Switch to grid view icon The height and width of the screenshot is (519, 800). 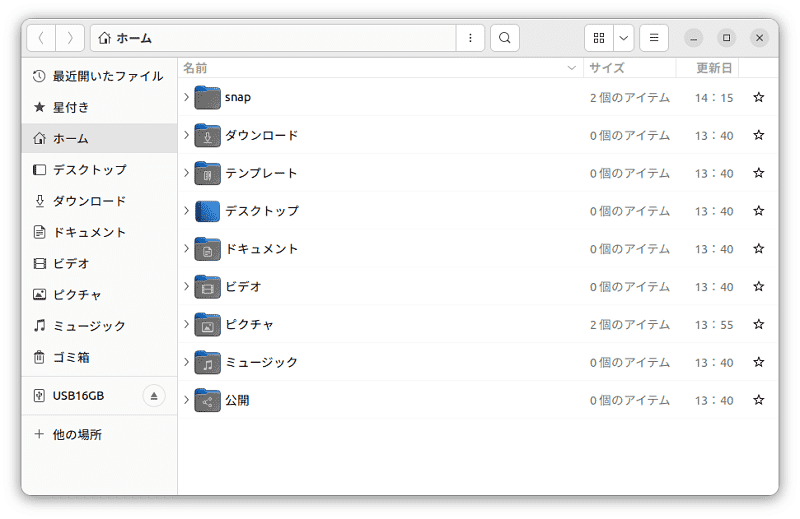599,38
